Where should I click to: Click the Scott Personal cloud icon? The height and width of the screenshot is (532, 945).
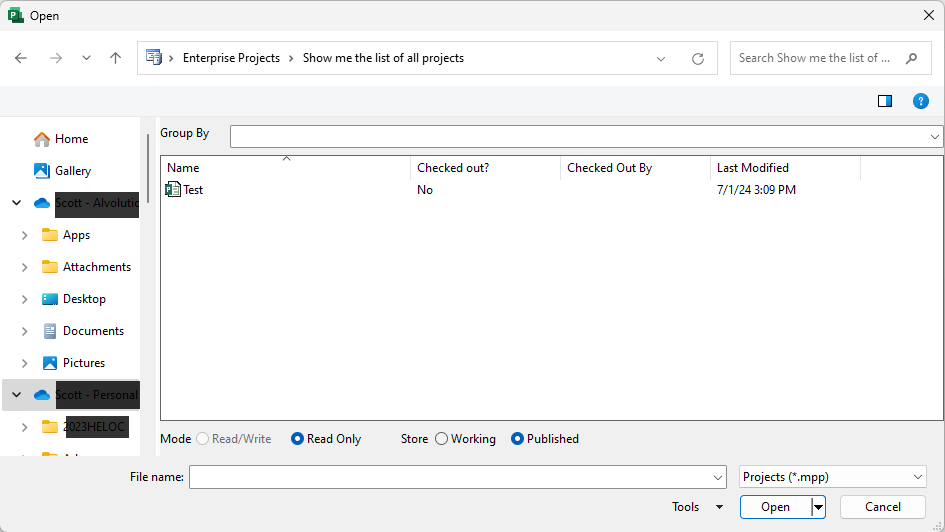[42, 395]
